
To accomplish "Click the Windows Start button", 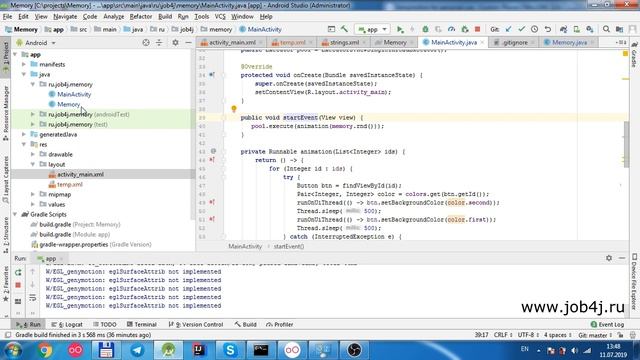I will point(13,350).
